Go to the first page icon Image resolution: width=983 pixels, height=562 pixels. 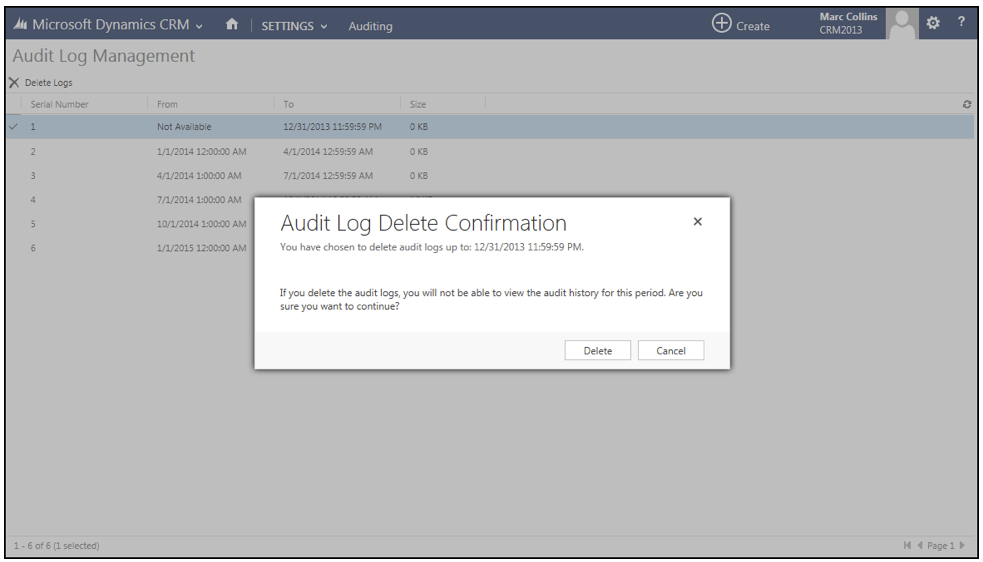coord(907,545)
